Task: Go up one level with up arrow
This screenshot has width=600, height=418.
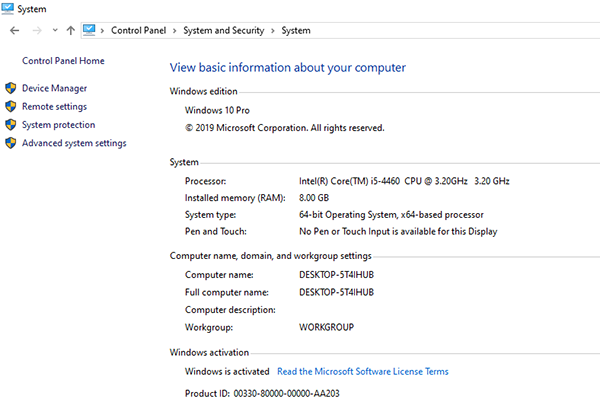Action: 70,31
